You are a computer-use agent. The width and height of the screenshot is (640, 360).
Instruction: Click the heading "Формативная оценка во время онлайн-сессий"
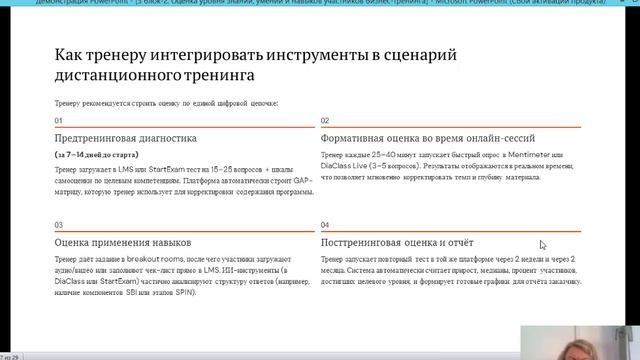click(428, 138)
